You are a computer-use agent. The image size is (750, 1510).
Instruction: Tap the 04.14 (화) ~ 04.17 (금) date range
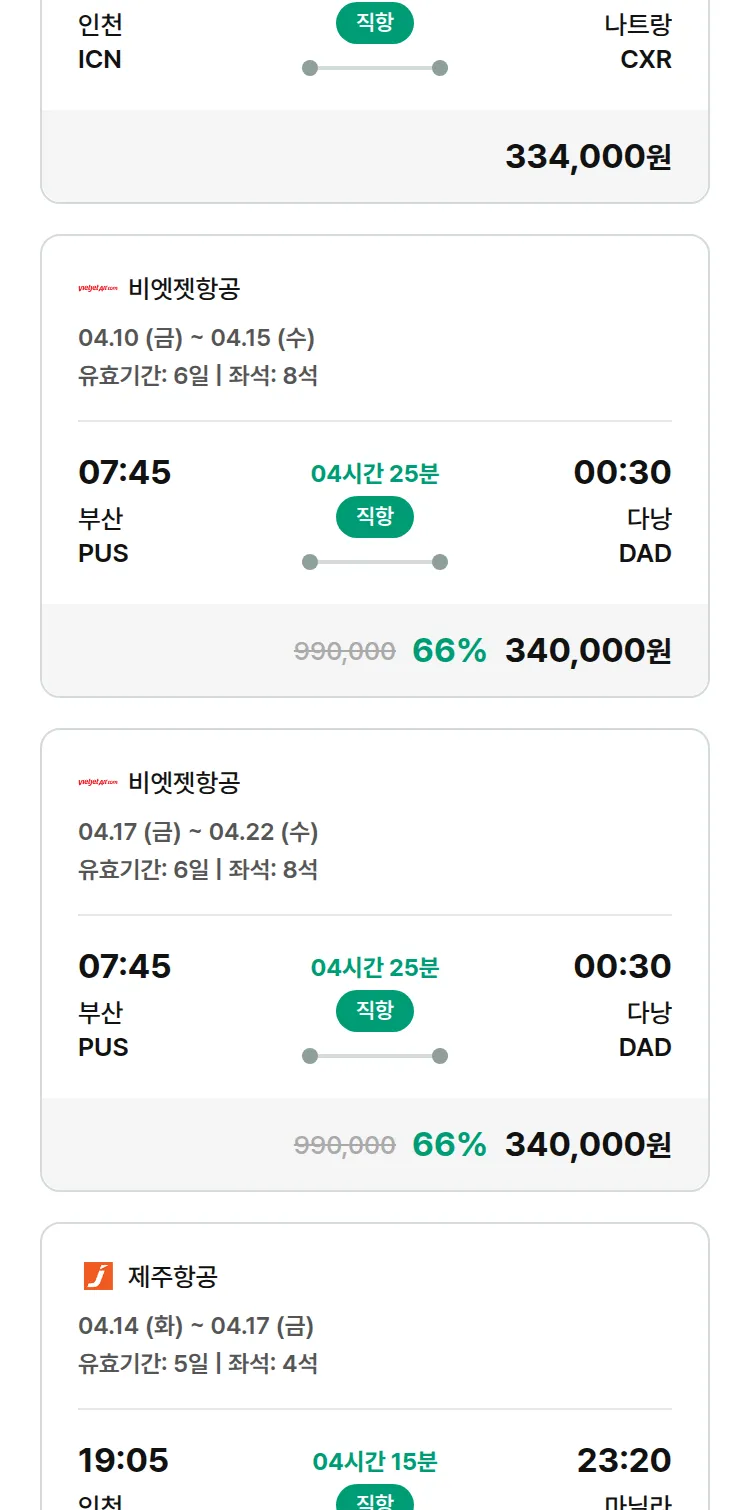tap(196, 1326)
